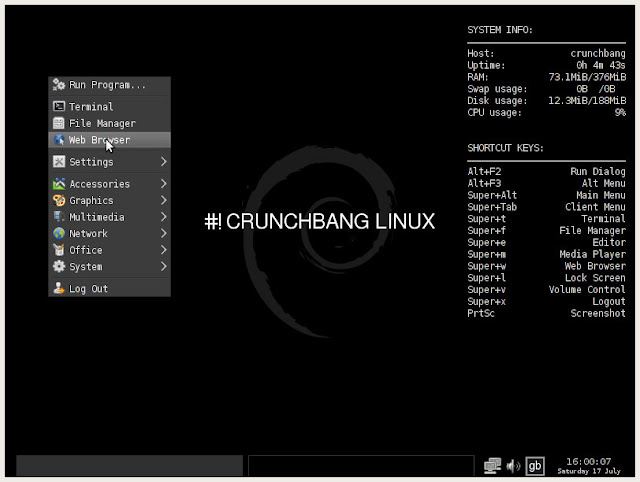Click the Alt+F3 shortcut text
The image size is (640, 482).
[x=484, y=183]
